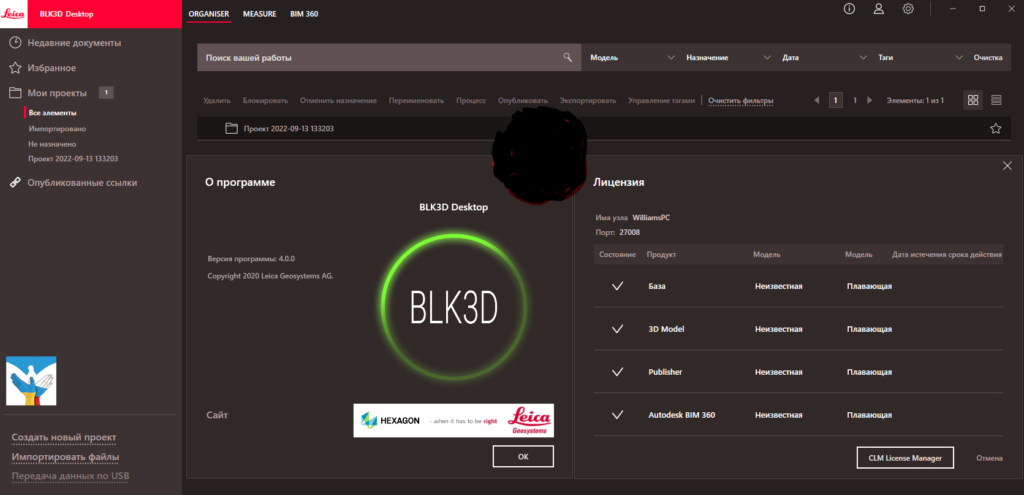
Task: Click Переименовать toolbar action
Action: 416,101
